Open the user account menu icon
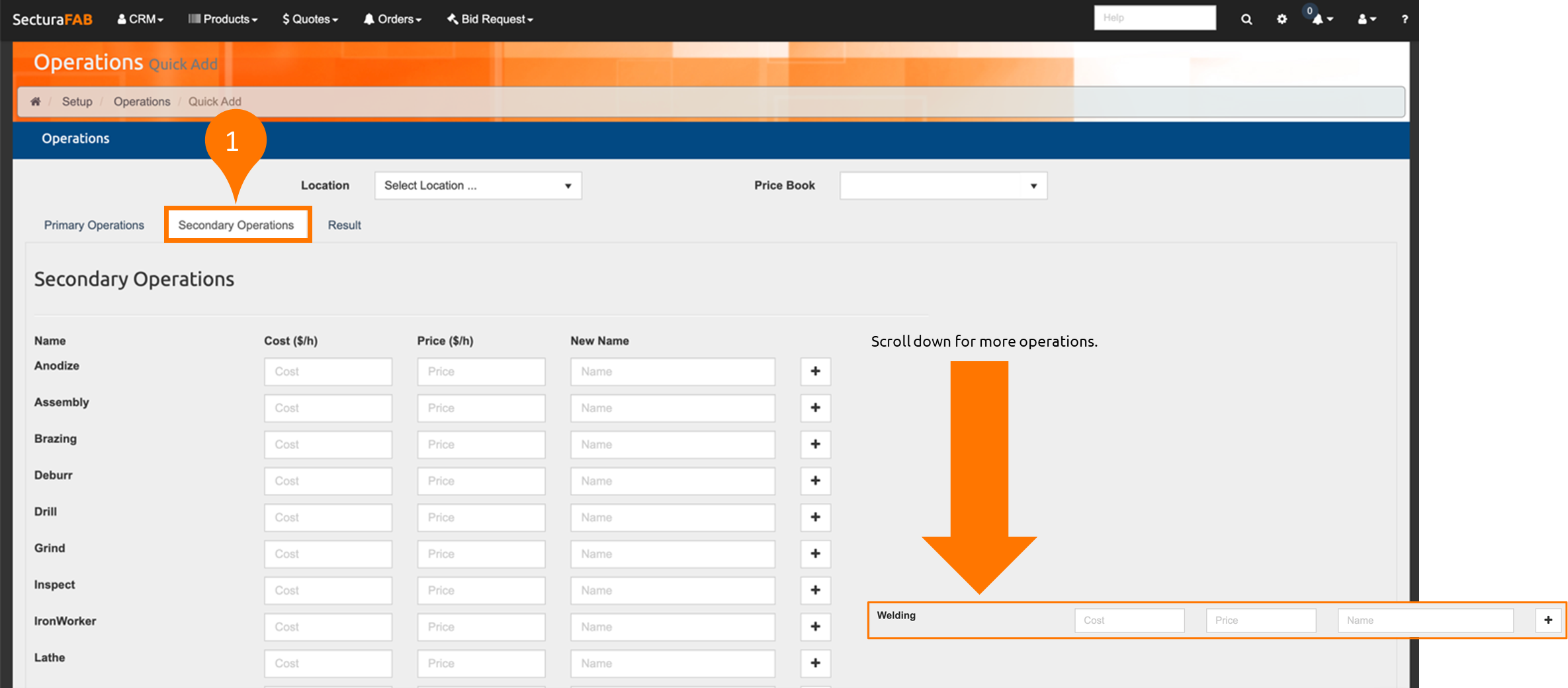The height and width of the screenshot is (688, 1568). (x=1366, y=19)
